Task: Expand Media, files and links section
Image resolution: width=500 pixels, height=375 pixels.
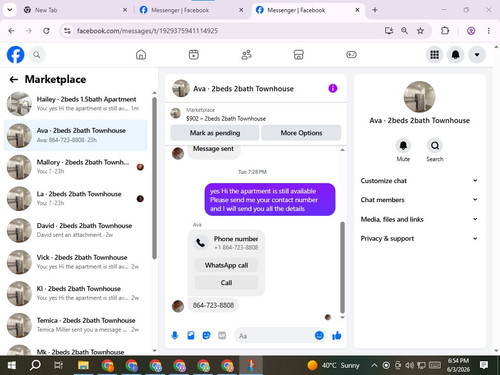Action: [419, 219]
